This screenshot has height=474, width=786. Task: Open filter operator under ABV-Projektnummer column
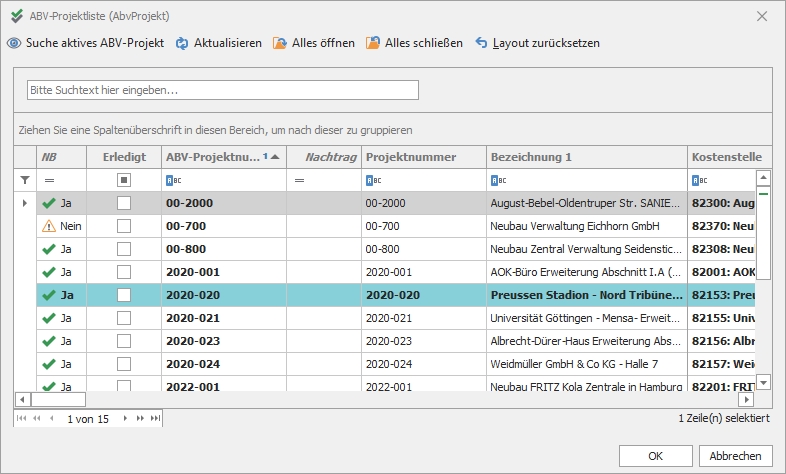(x=172, y=180)
